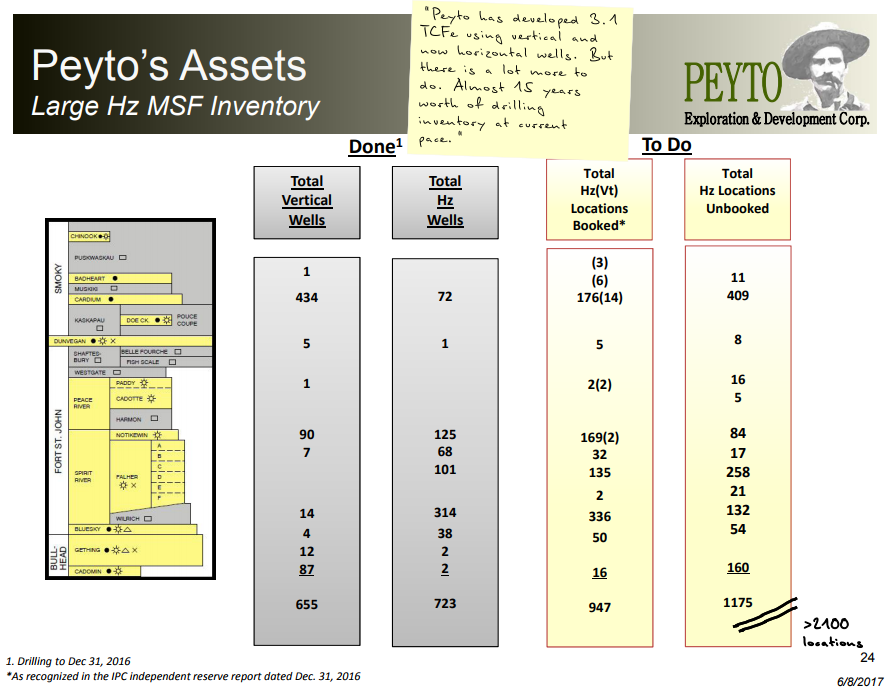Click the Hz Wells total 723

coord(445,604)
